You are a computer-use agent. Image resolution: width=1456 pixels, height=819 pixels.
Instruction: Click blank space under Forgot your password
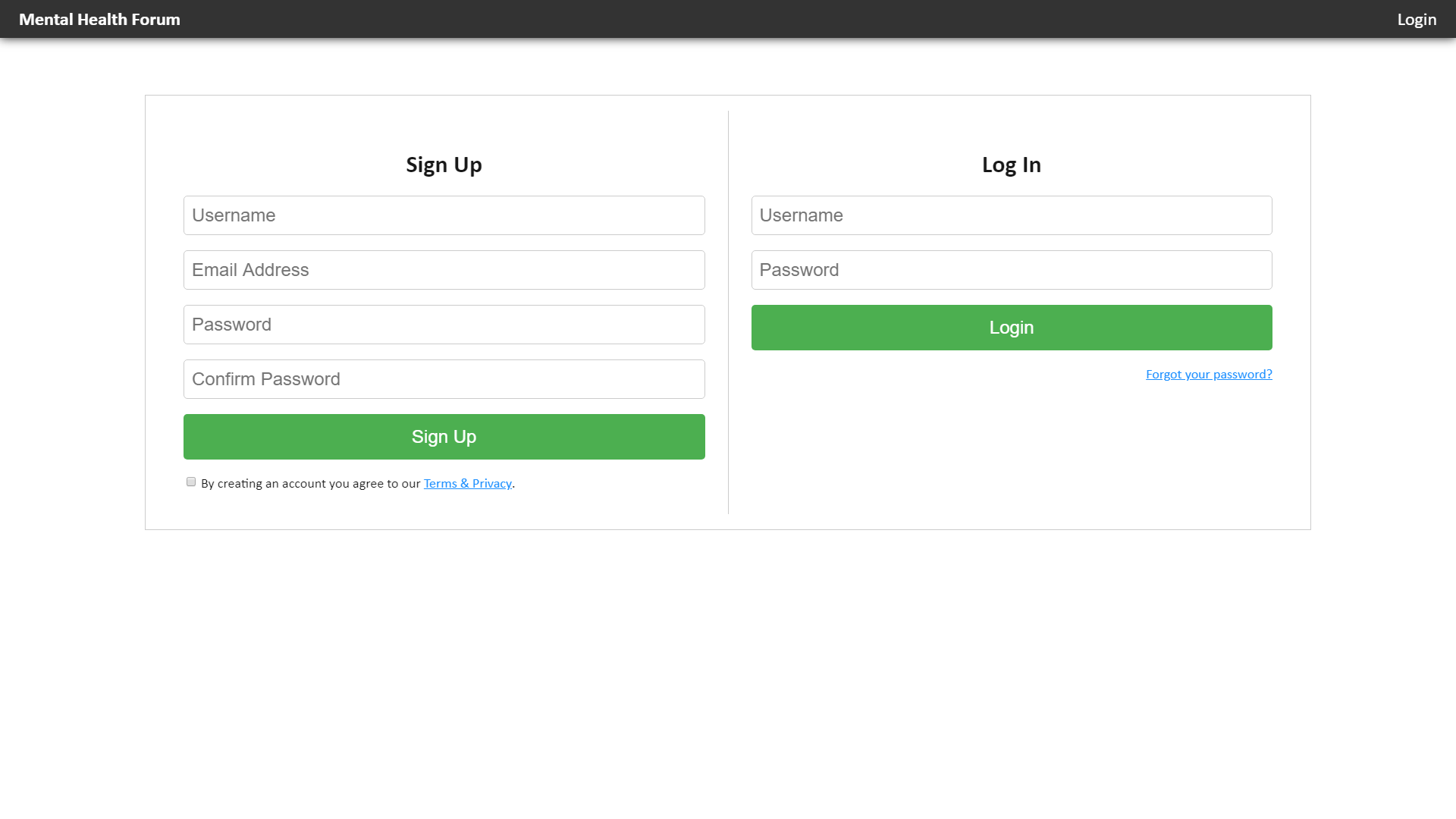(1011, 455)
